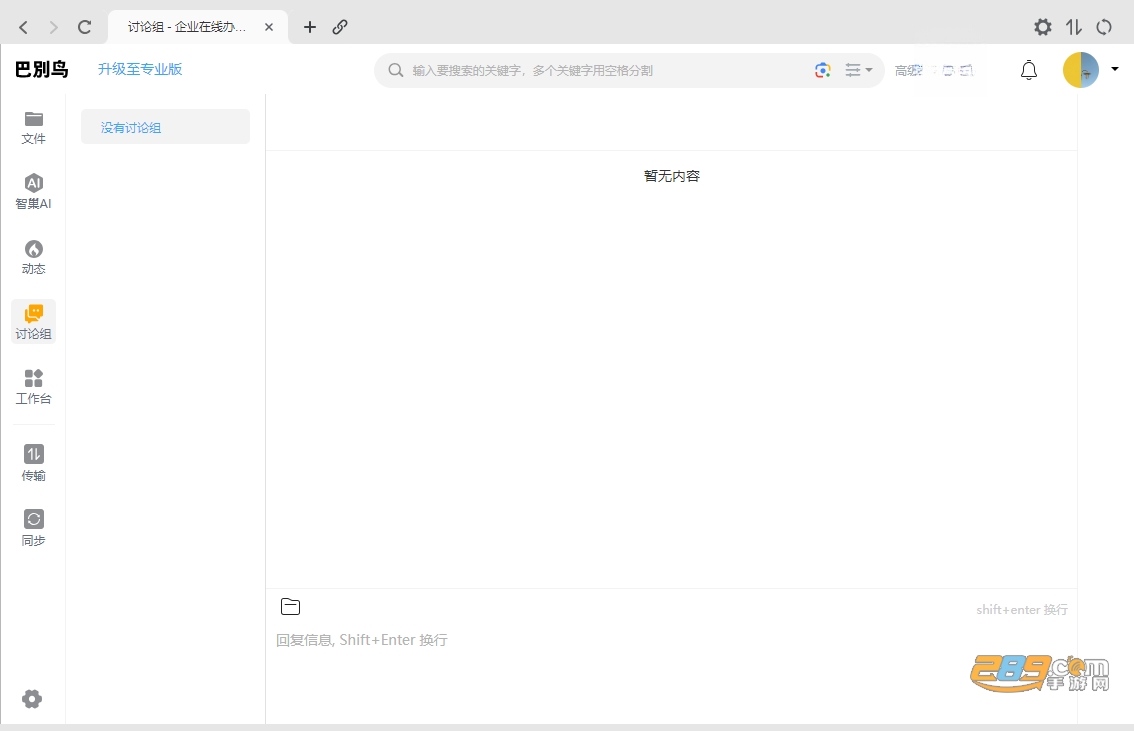This screenshot has width=1134, height=731.
Task: Click 升级至专业版 upgrade link
Action: coord(140,69)
